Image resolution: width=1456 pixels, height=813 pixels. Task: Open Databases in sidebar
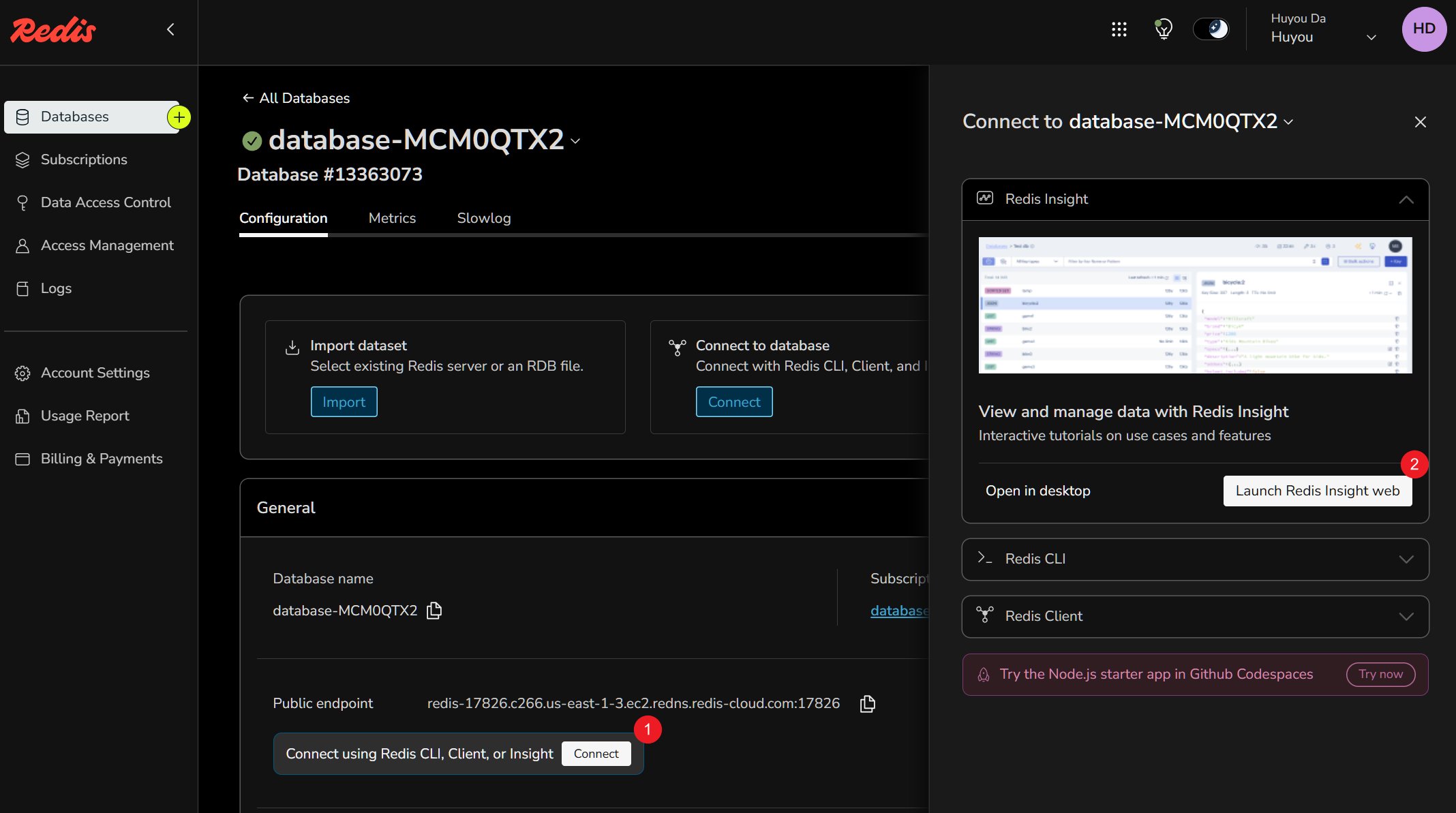[x=92, y=117]
